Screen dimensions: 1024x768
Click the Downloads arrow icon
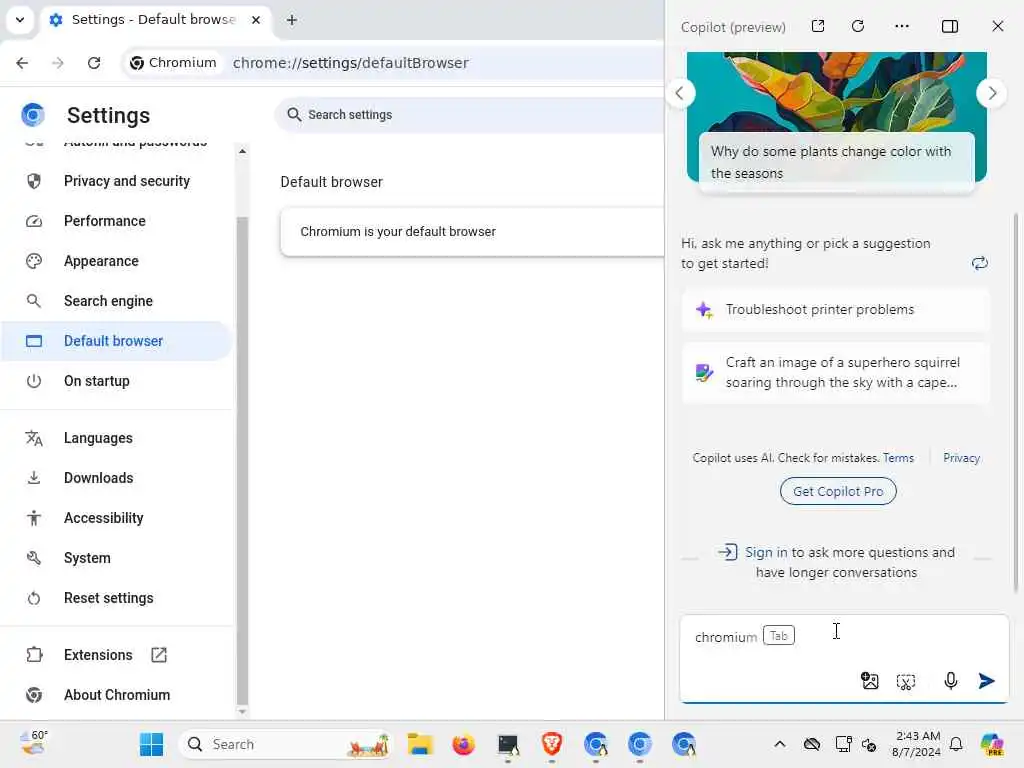tap(34, 478)
